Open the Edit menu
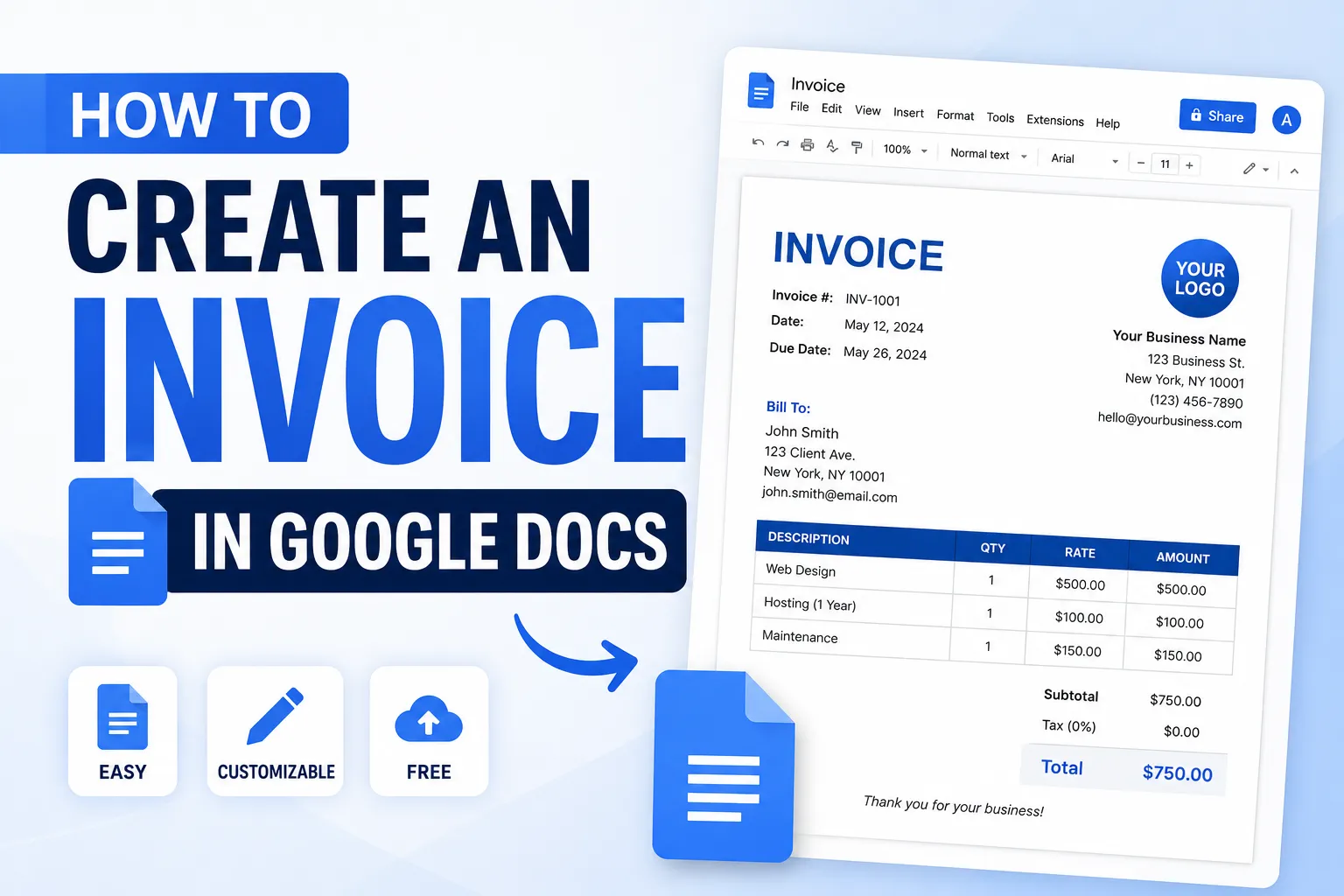This screenshot has width=1344, height=896. 831,108
